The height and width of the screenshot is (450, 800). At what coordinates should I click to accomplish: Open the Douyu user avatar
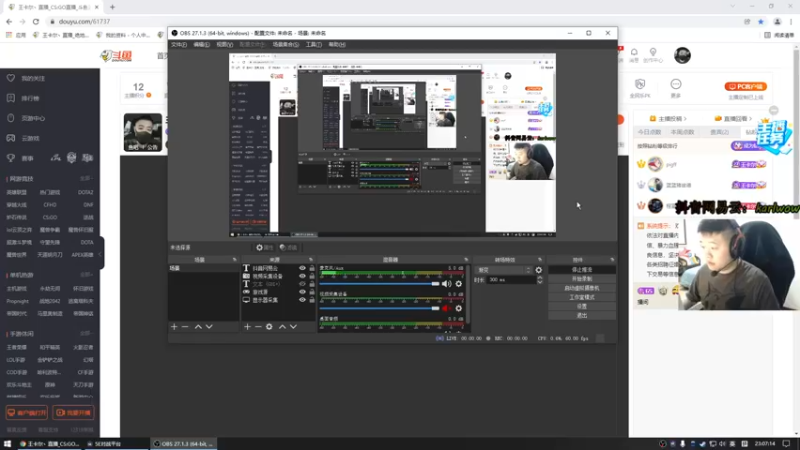[682, 55]
